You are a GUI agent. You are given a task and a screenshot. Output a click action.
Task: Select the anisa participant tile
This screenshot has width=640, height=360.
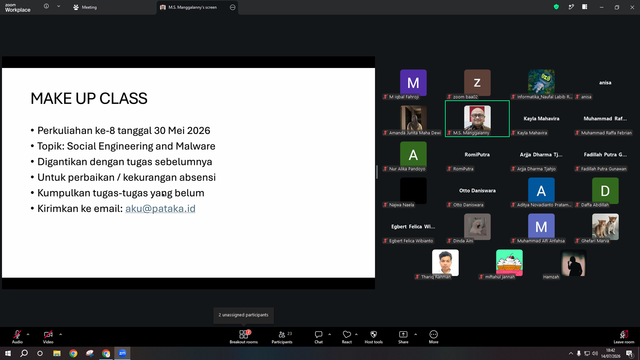click(605, 84)
